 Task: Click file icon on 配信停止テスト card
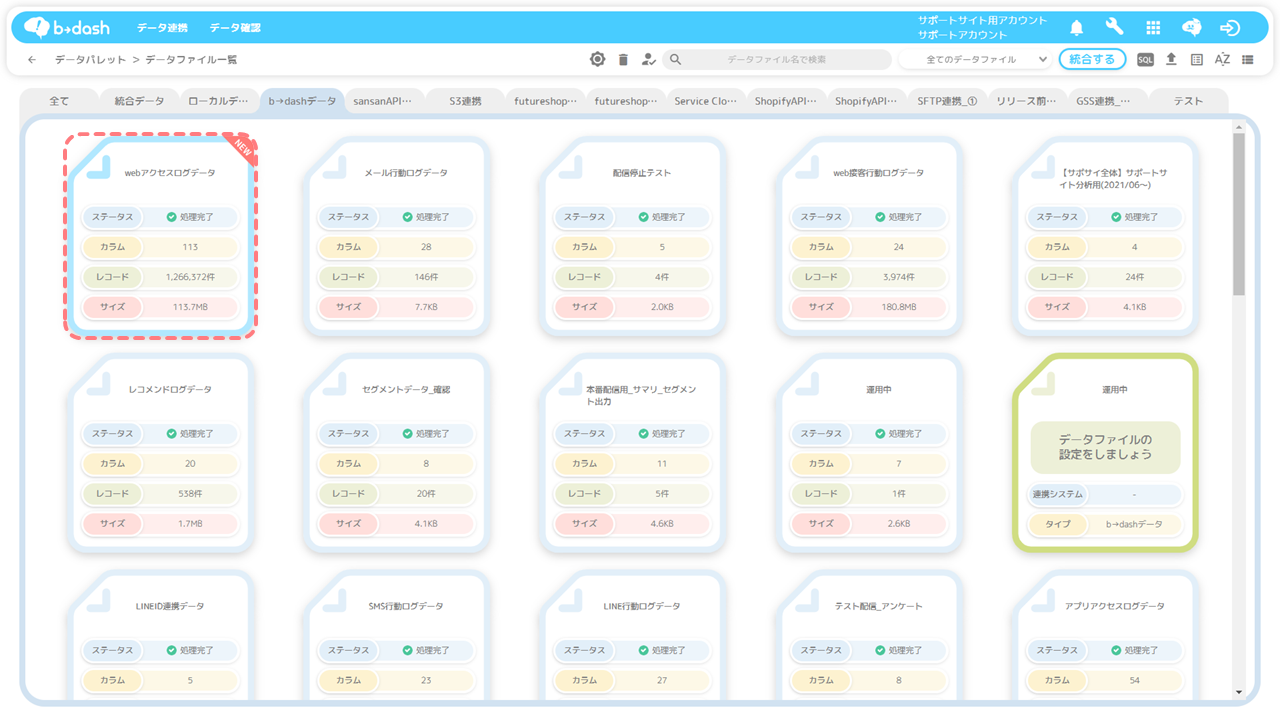point(571,166)
